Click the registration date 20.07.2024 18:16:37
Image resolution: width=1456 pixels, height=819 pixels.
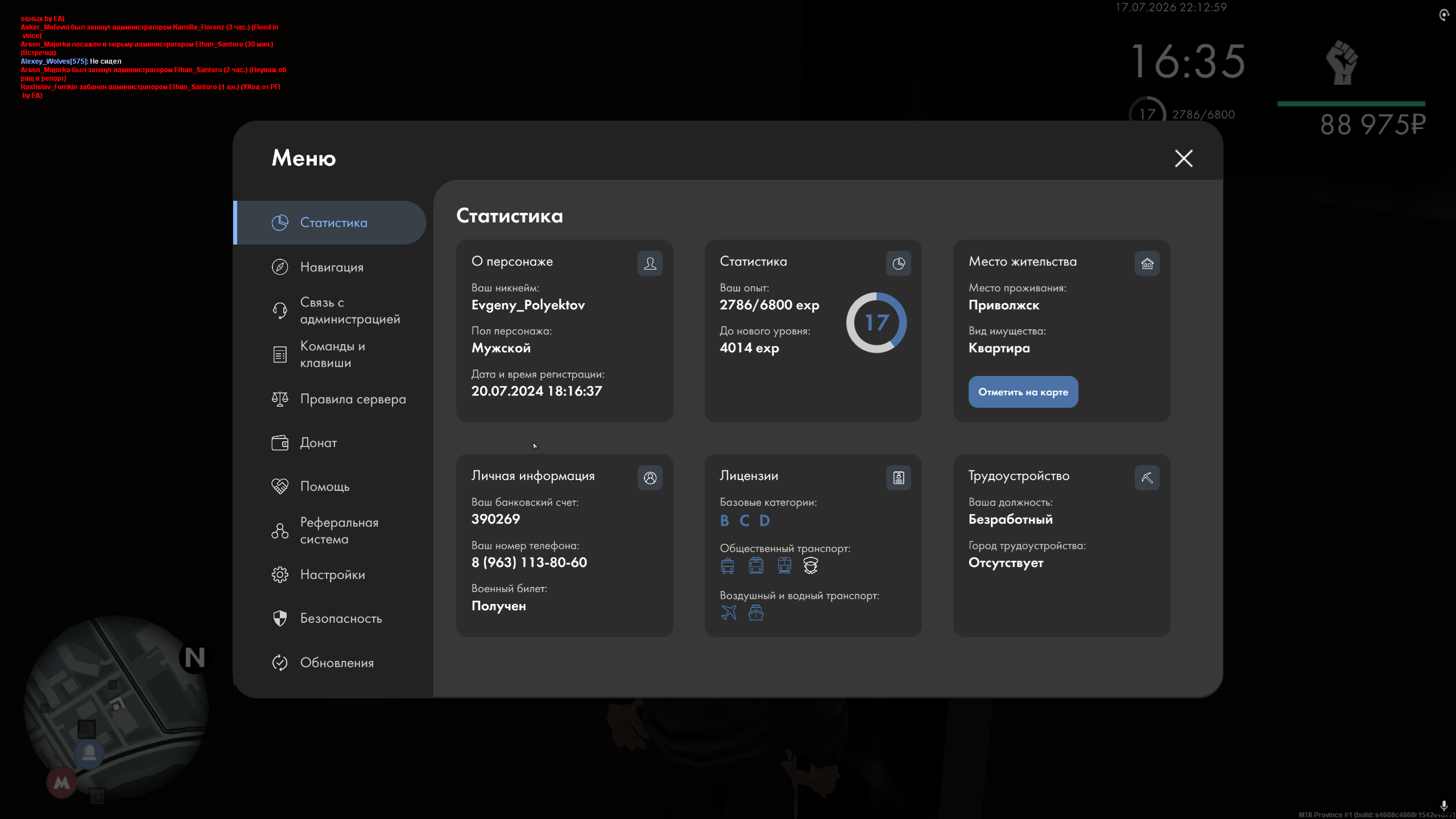pos(536,391)
